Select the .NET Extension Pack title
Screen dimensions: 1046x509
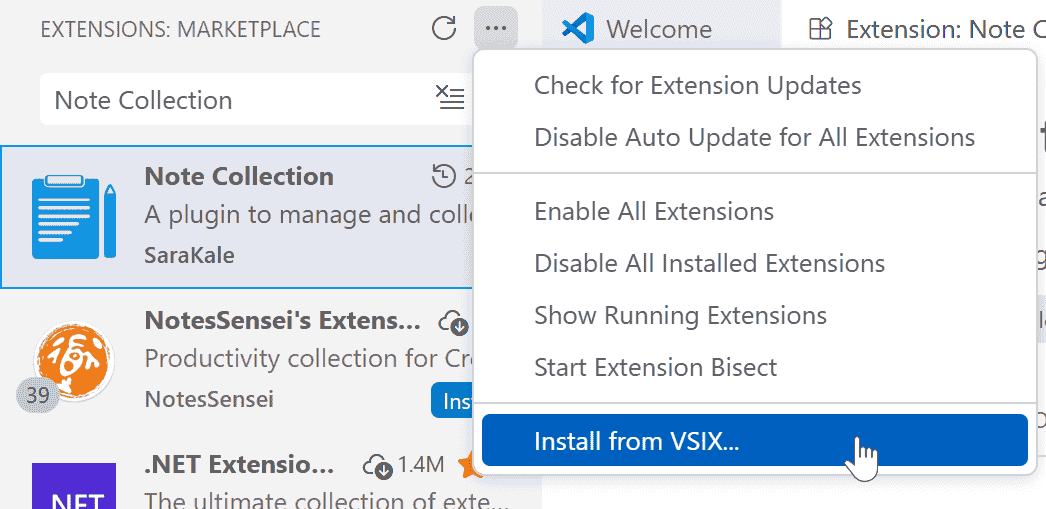click(239, 465)
